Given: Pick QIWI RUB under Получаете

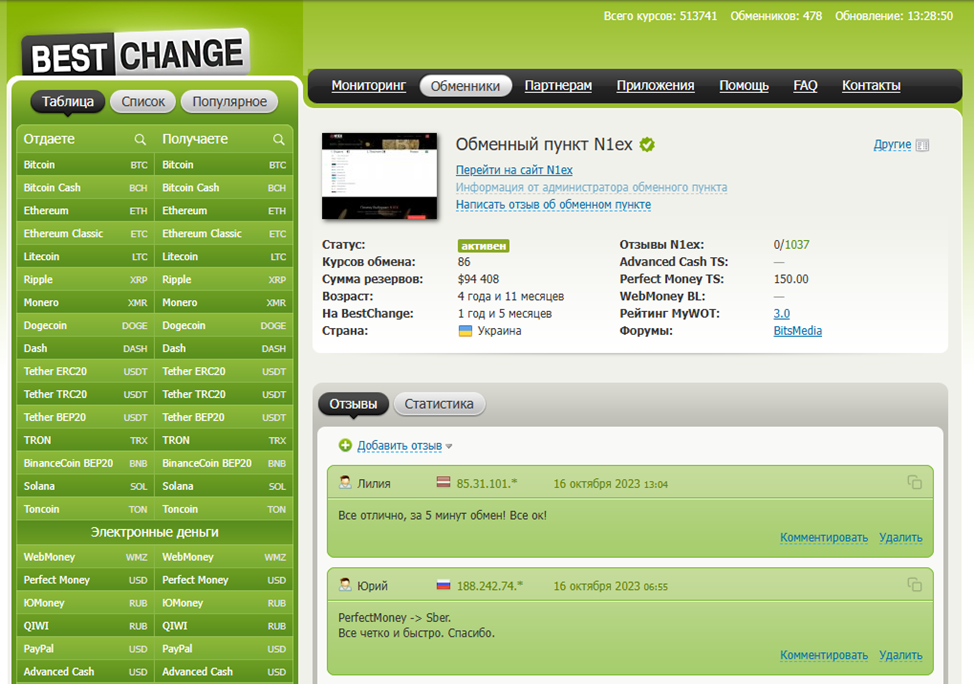Looking at the screenshot, I should pyautogui.click(x=224, y=626).
